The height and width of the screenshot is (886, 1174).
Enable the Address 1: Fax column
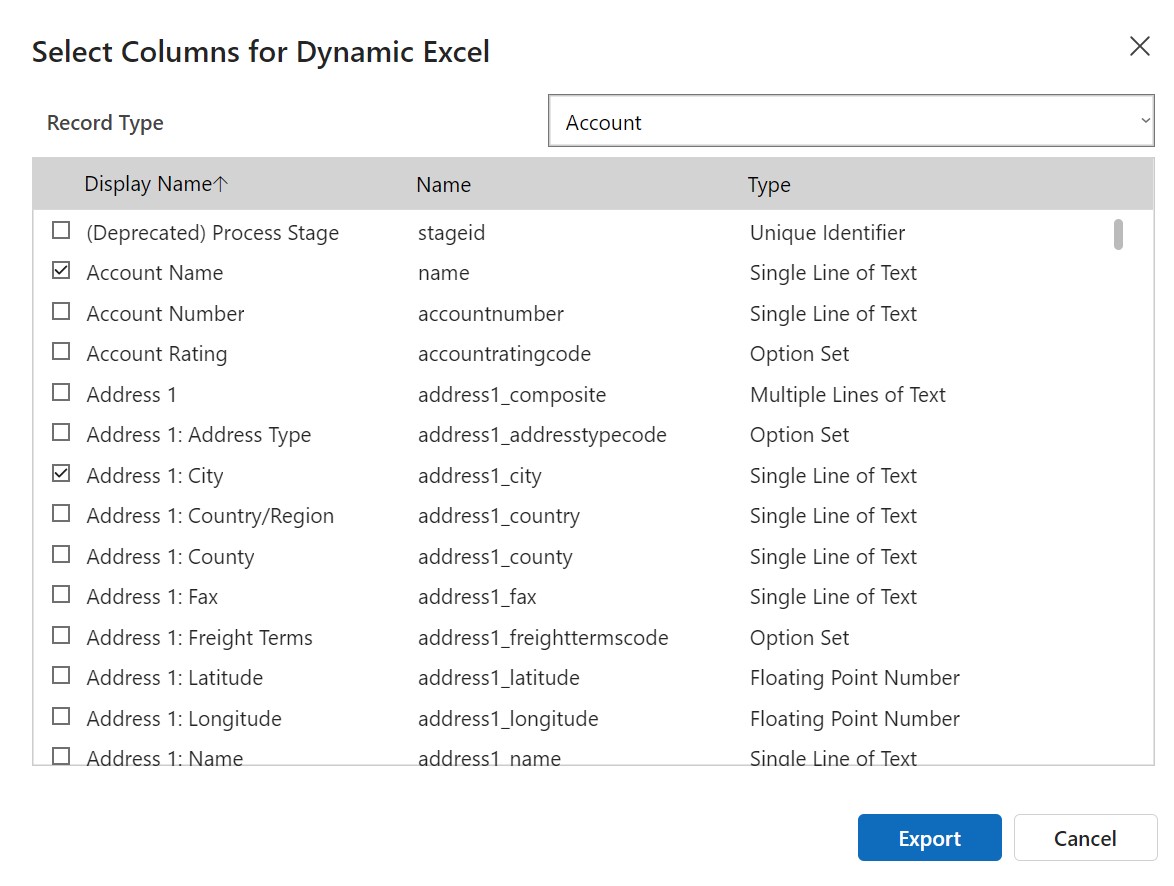coord(60,596)
